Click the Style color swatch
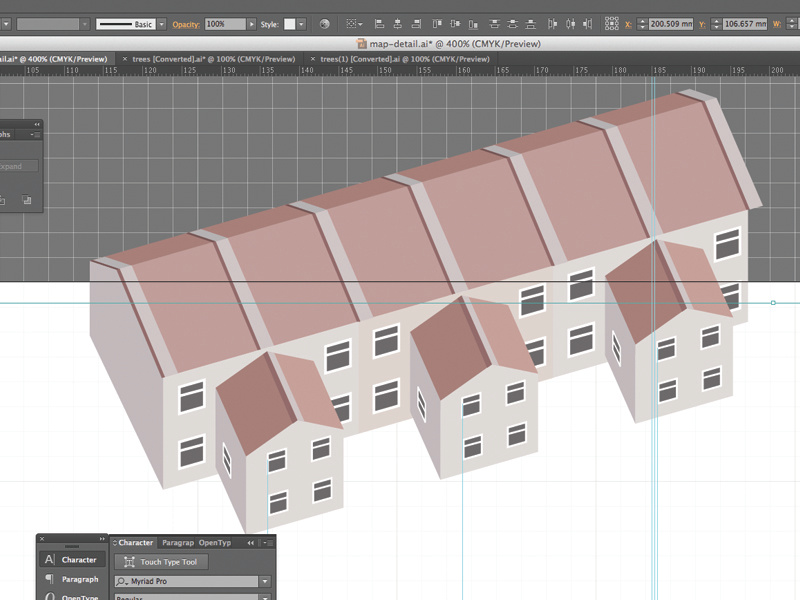800x600 pixels. tap(290, 23)
